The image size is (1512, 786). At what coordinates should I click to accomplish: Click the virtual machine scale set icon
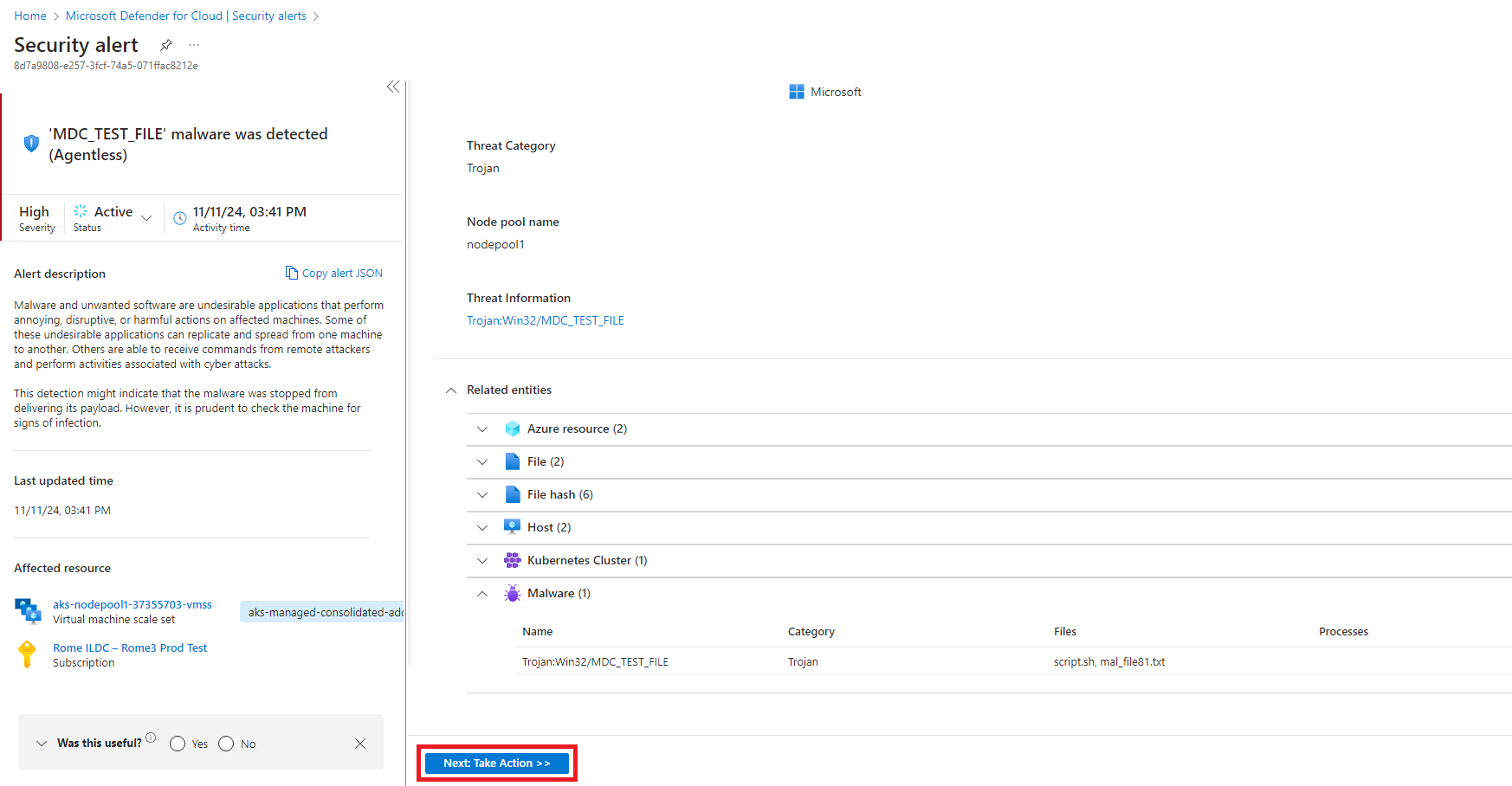pyautogui.click(x=28, y=611)
